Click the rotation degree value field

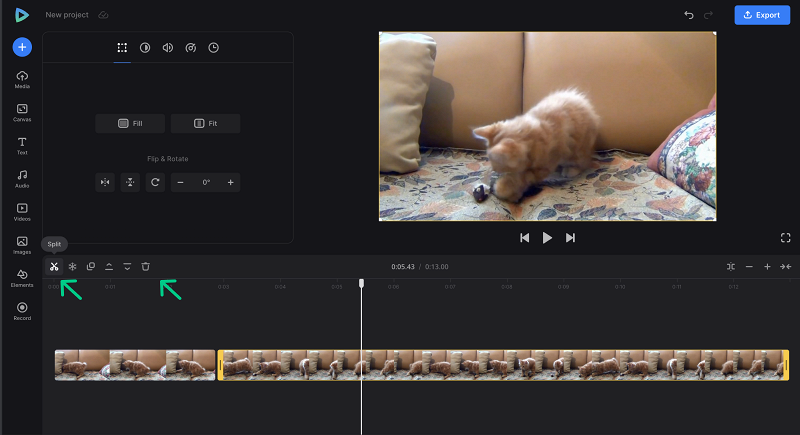click(206, 182)
